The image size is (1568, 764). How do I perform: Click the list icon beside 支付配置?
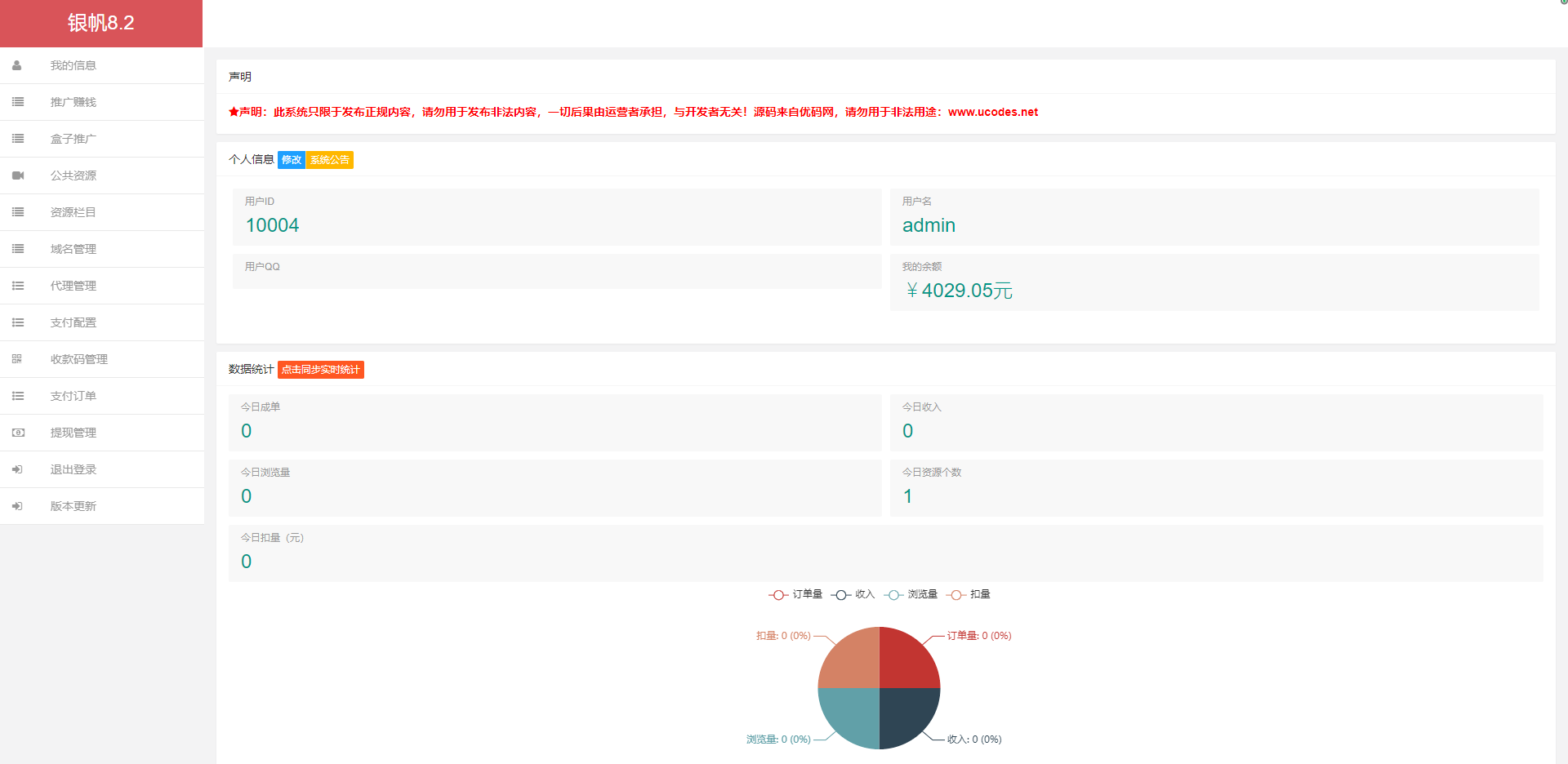[x=18, y=322]
